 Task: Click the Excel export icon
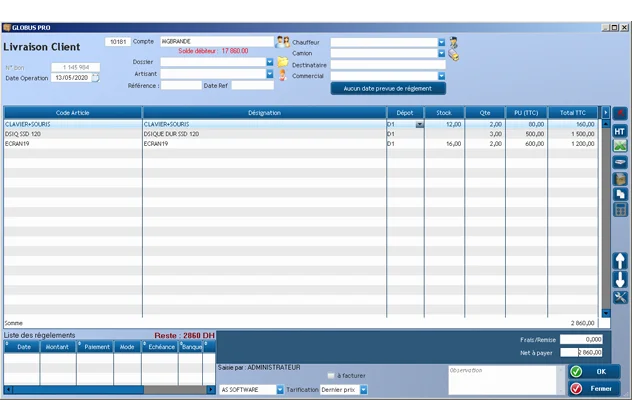pyautogui.click(x=620, y=146)
